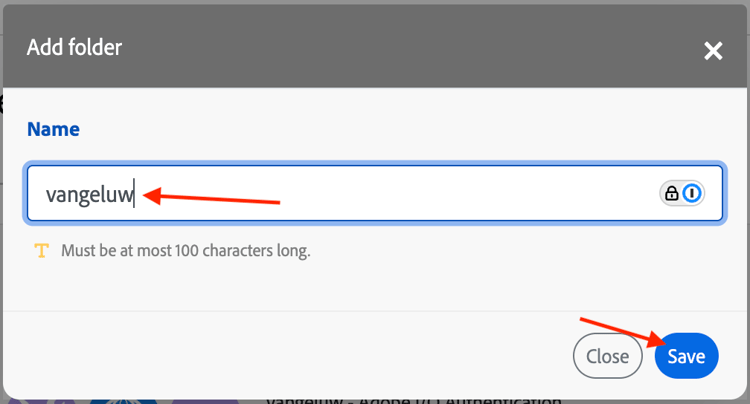Click the empty footer area left of Close
Image resolution: width=750 pixels, height=404 pixels.
[x=287, y=356]
